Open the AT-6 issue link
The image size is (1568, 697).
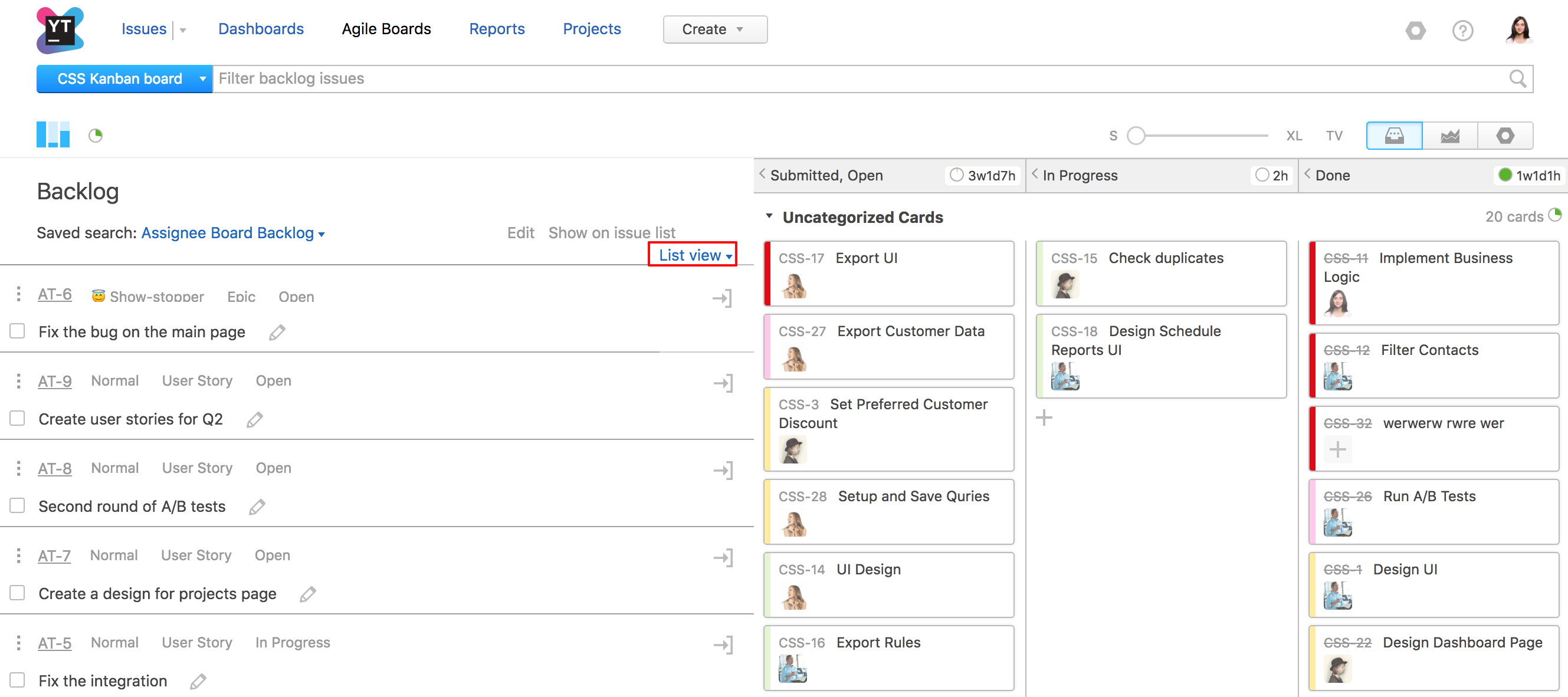click(54, 294)
